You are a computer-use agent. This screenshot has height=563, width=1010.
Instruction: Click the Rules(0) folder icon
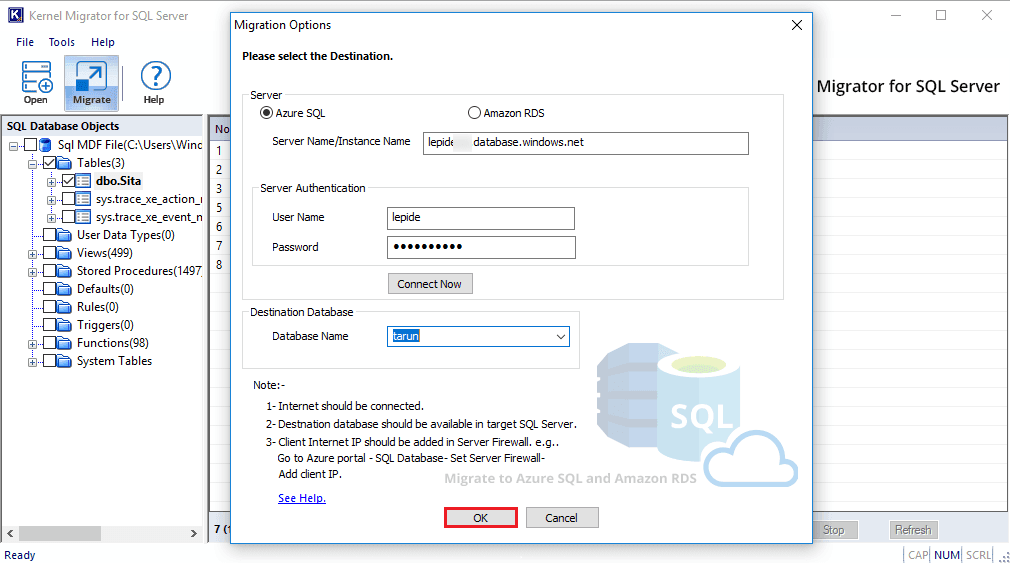[x=64, y=307]
